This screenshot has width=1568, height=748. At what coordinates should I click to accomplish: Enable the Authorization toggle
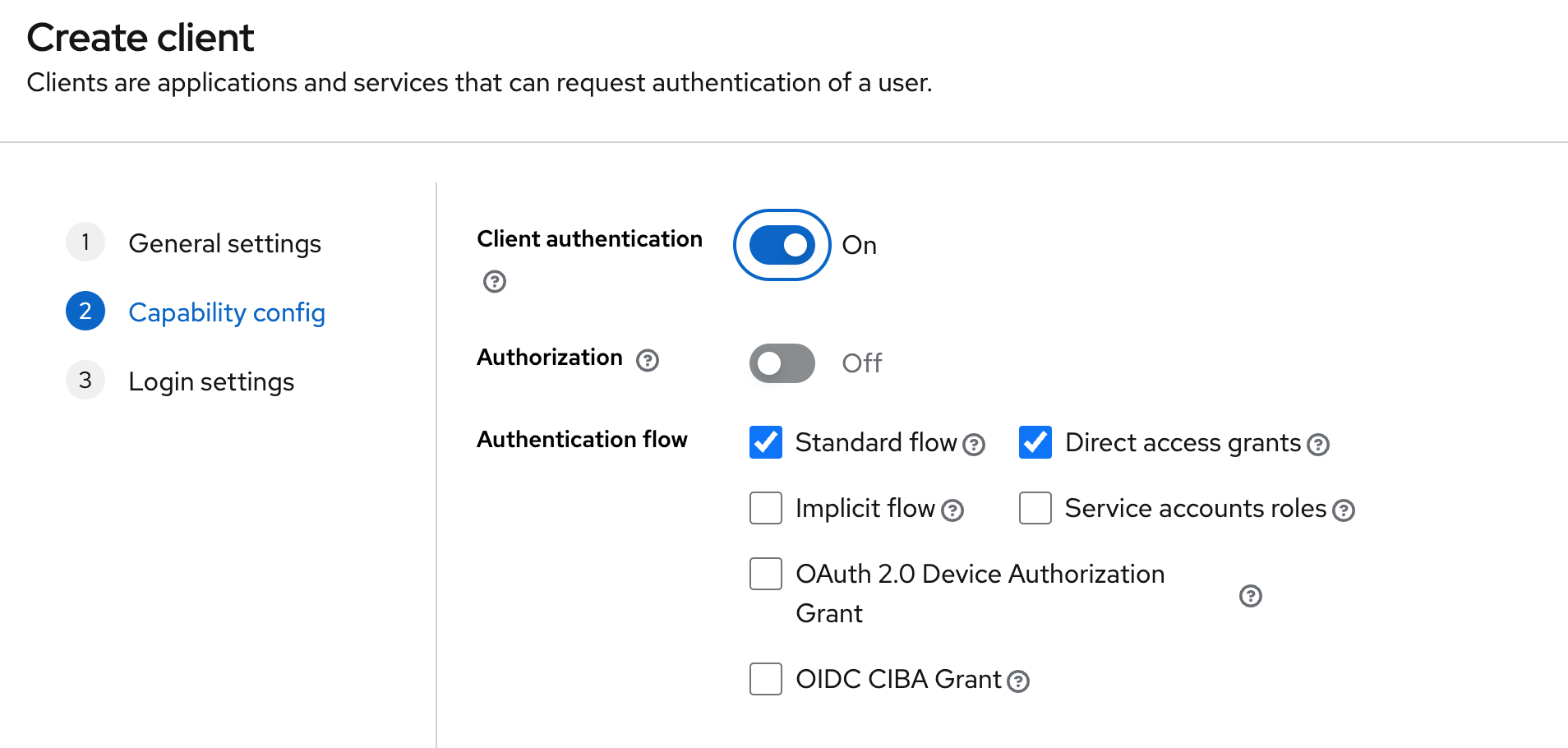[x=782, y=363]
